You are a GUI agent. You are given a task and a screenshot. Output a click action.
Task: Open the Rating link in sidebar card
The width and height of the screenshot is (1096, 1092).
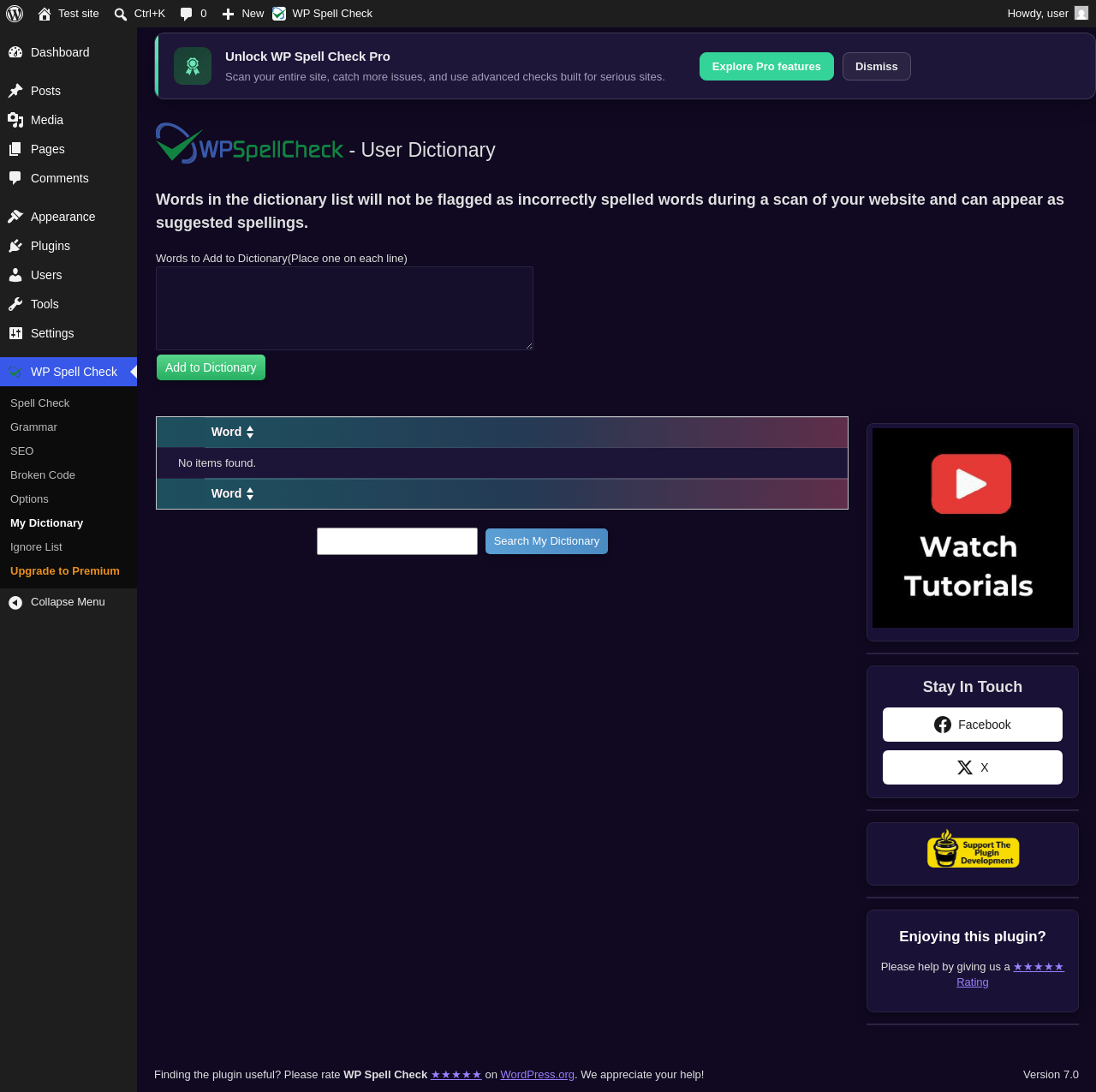tap(973, 982)
